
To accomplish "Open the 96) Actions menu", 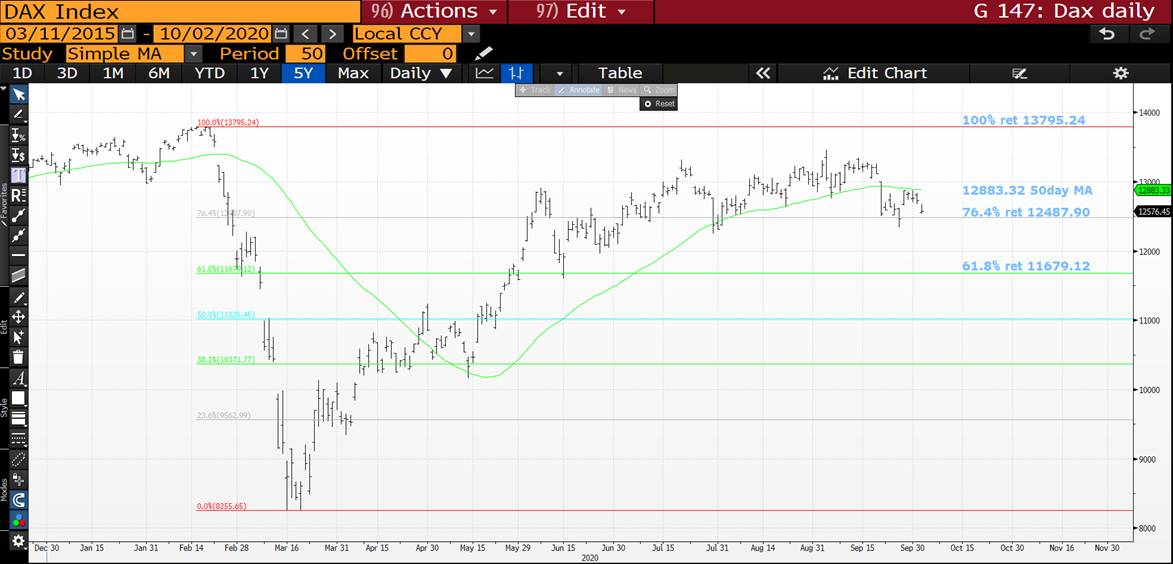I will (434, 11).
